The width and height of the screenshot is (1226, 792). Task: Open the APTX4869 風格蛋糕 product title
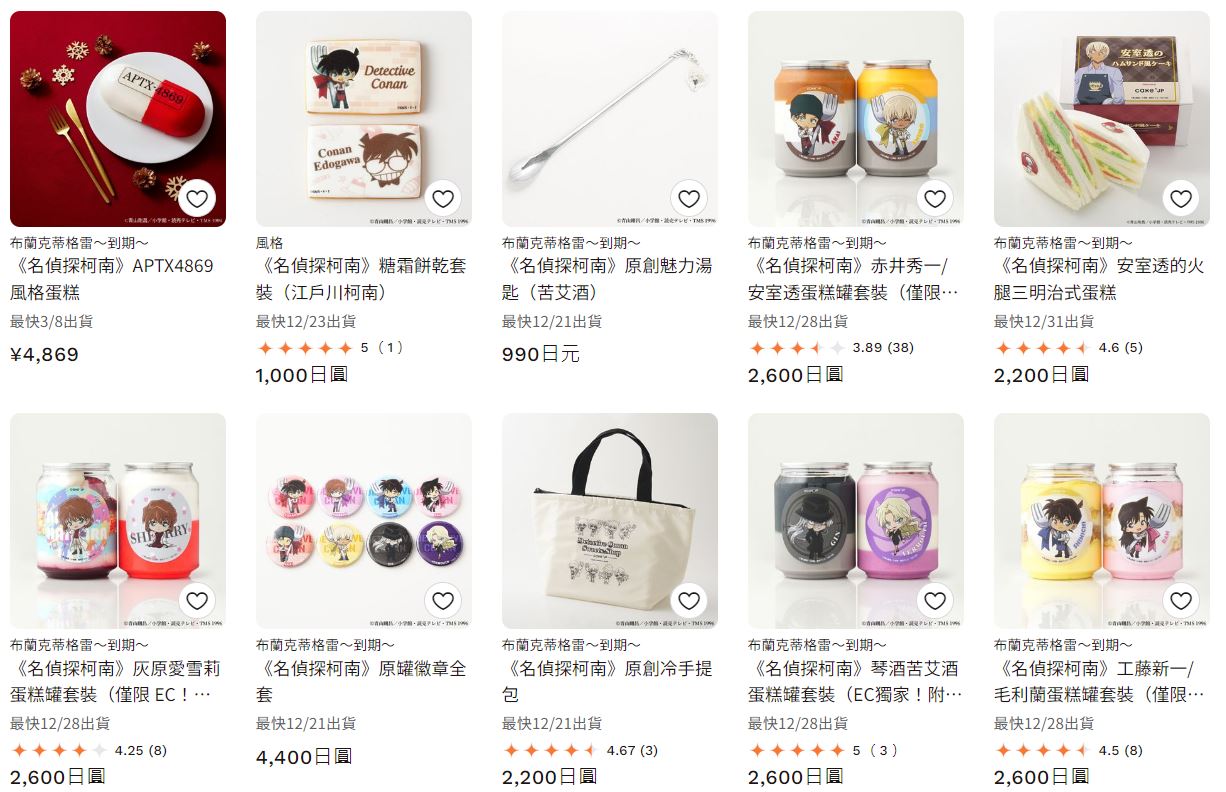[112, 279]
